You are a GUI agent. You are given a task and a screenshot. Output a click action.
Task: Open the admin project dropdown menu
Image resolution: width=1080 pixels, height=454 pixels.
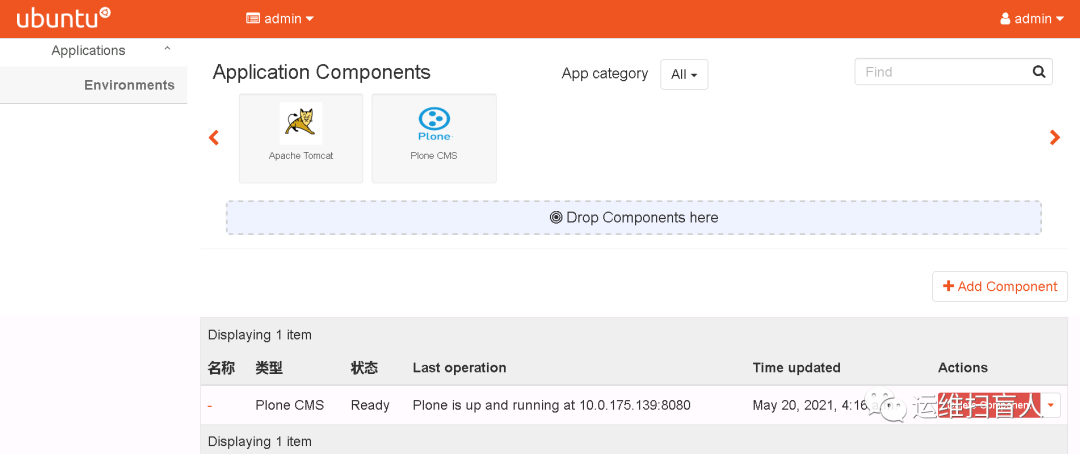(281, 19)
